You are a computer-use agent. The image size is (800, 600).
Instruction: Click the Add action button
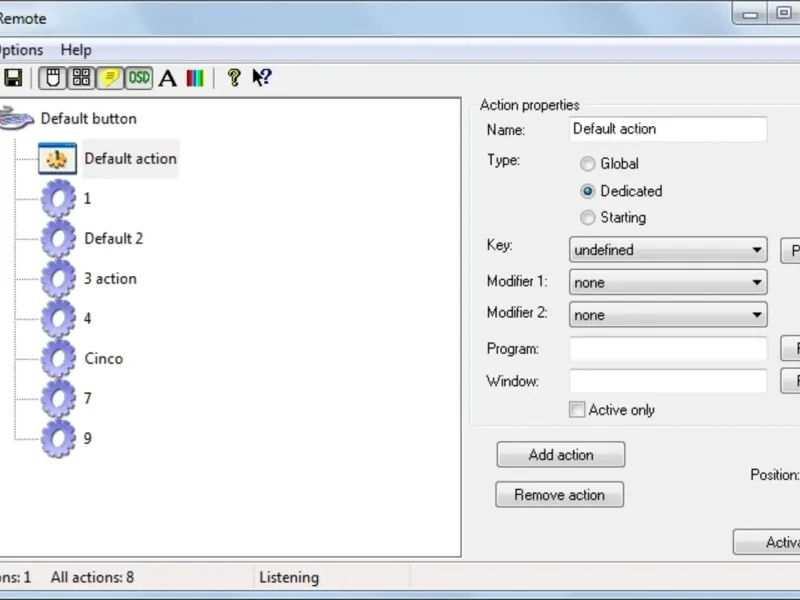pos(561,455)
